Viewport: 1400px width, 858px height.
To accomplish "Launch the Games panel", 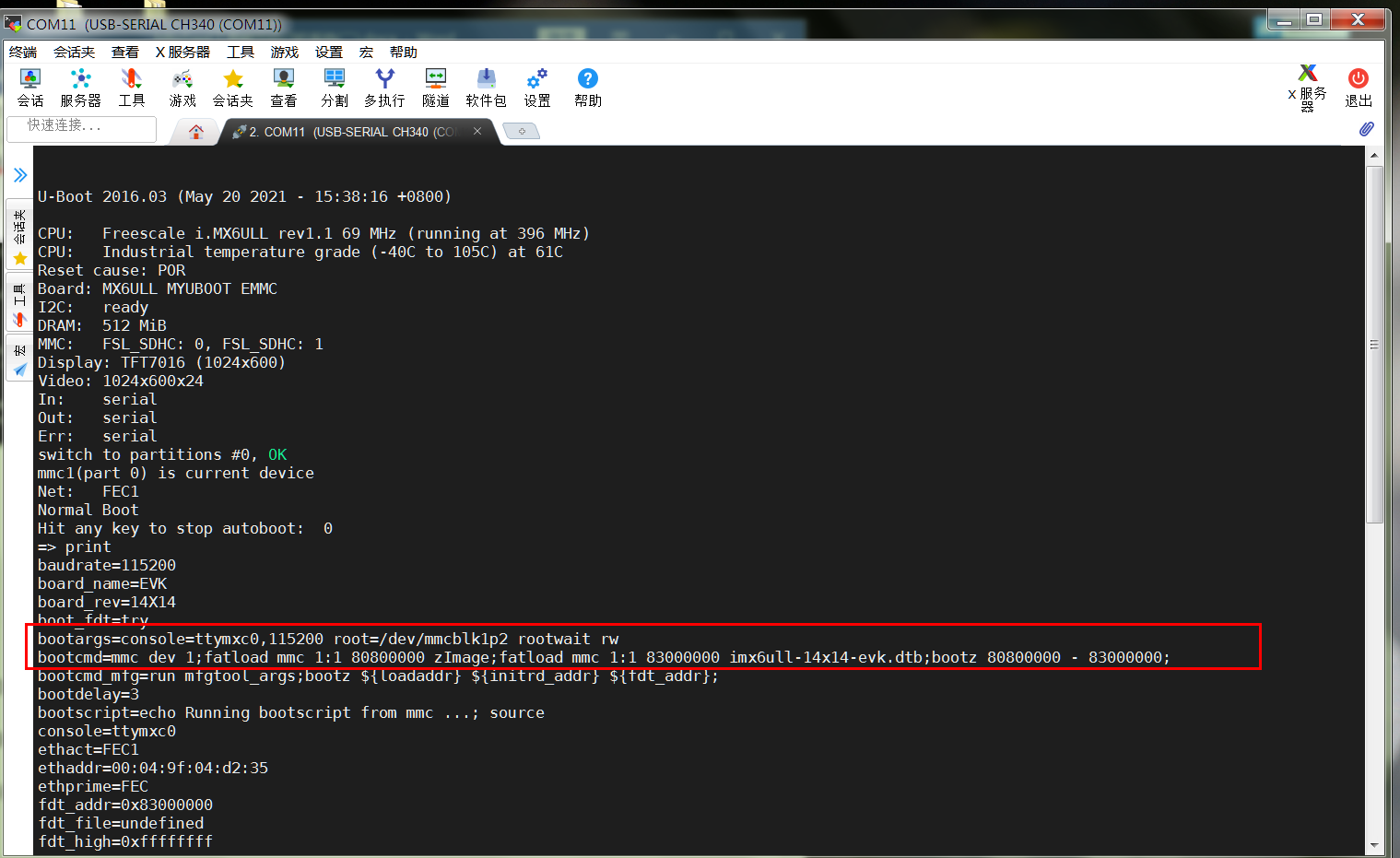I will click(182, 88).
